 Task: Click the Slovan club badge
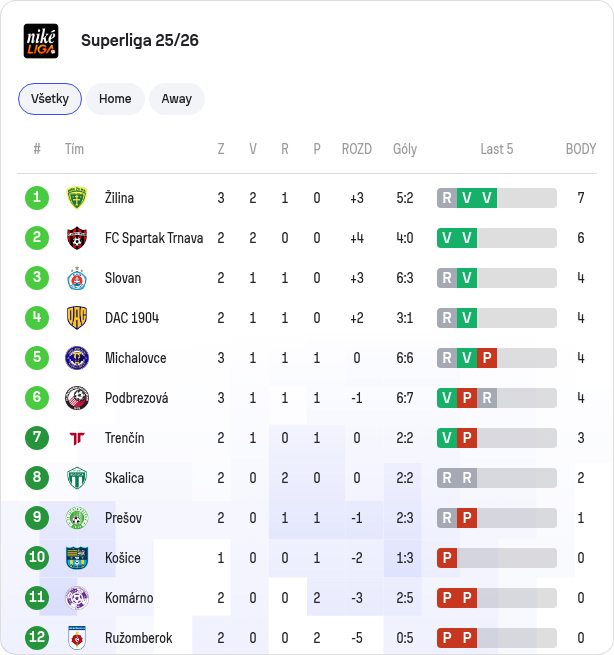point(77,278)
